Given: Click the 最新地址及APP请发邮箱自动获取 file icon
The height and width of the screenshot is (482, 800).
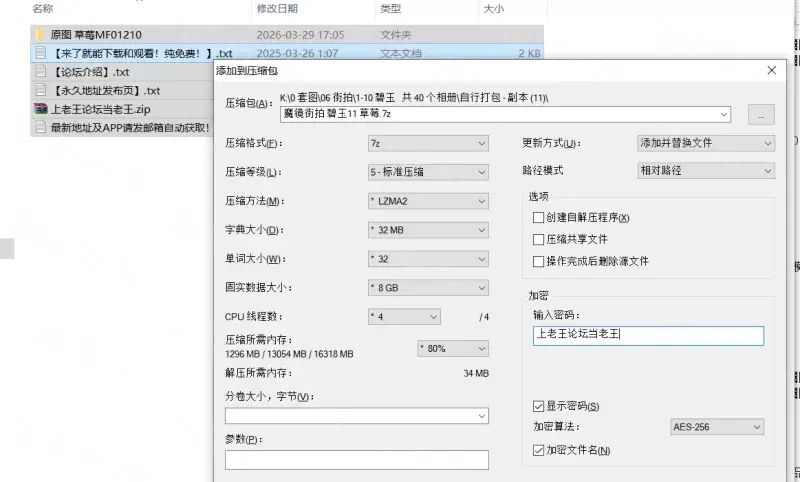Looking at the screenshot, I should (x=40, y=127).
